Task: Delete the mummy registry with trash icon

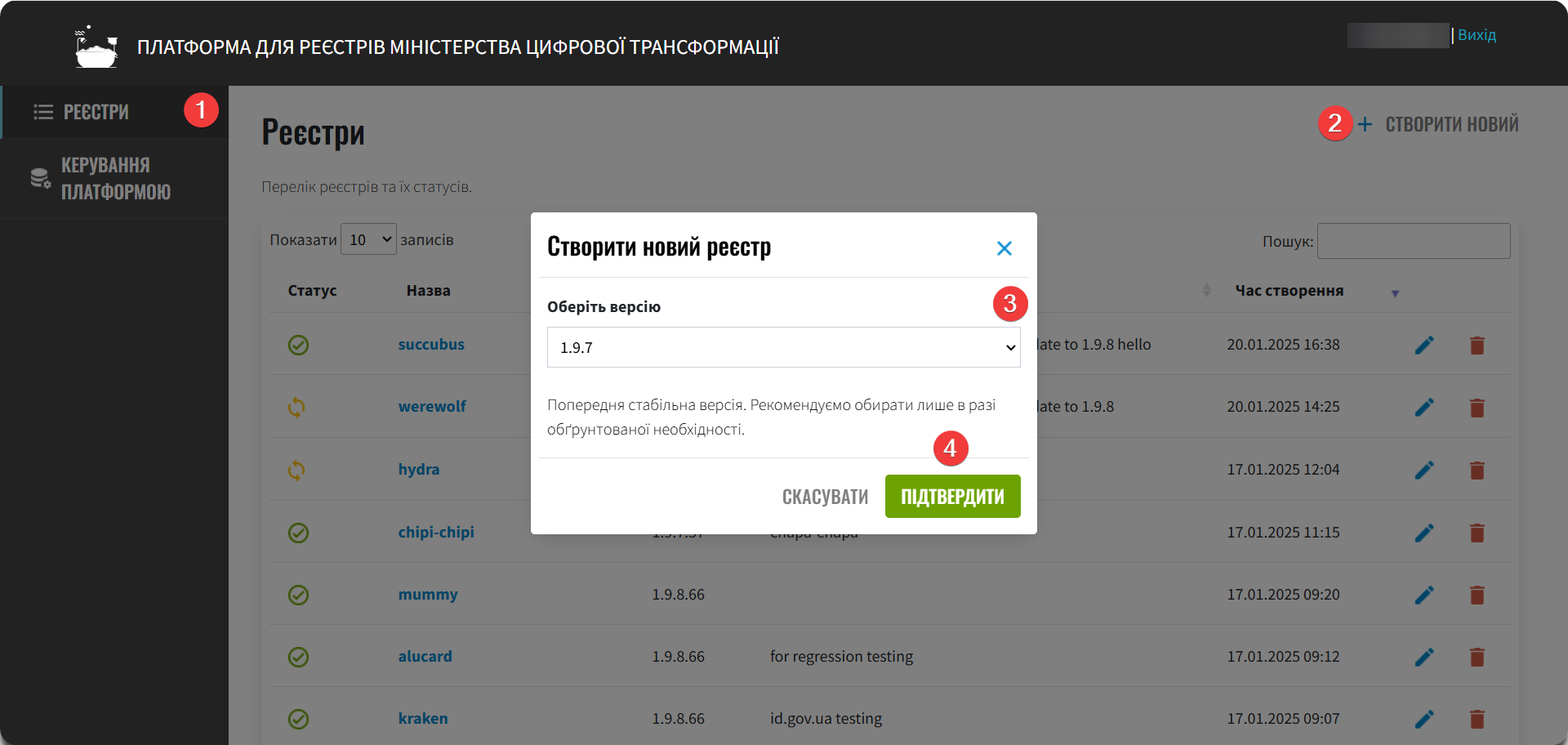Action: tap(1477, 596)
